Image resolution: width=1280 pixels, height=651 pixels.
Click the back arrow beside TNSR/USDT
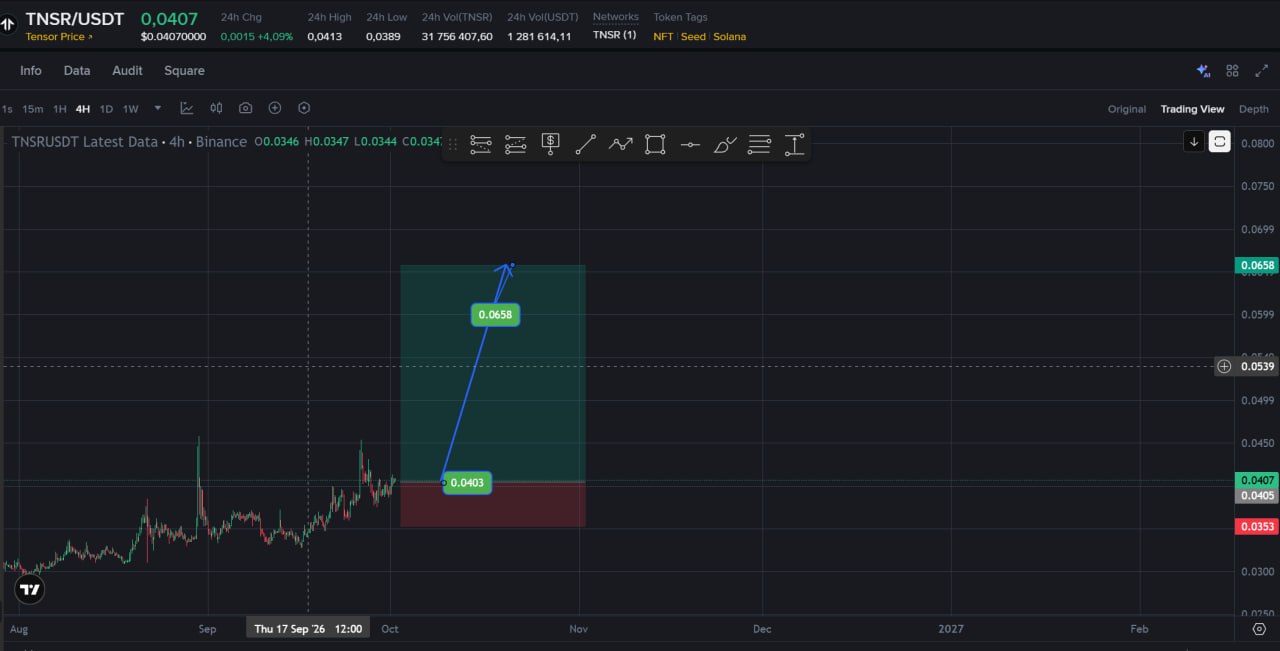click(8, 22)
